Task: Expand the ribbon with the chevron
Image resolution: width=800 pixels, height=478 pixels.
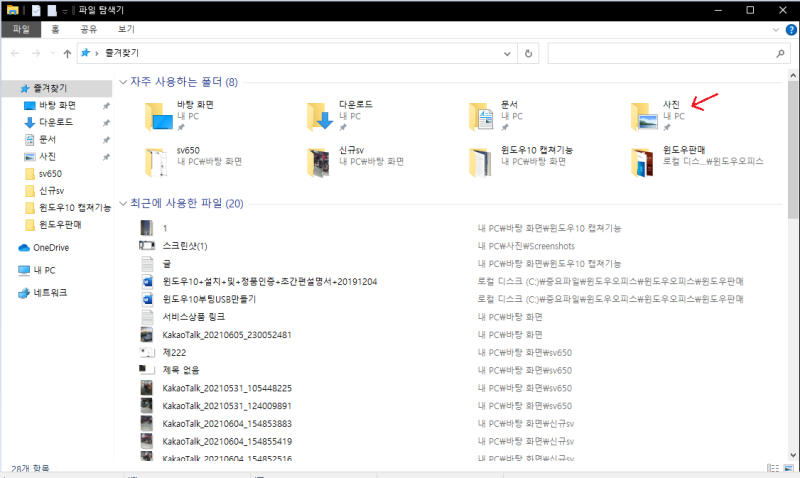Action: point(776,30)
